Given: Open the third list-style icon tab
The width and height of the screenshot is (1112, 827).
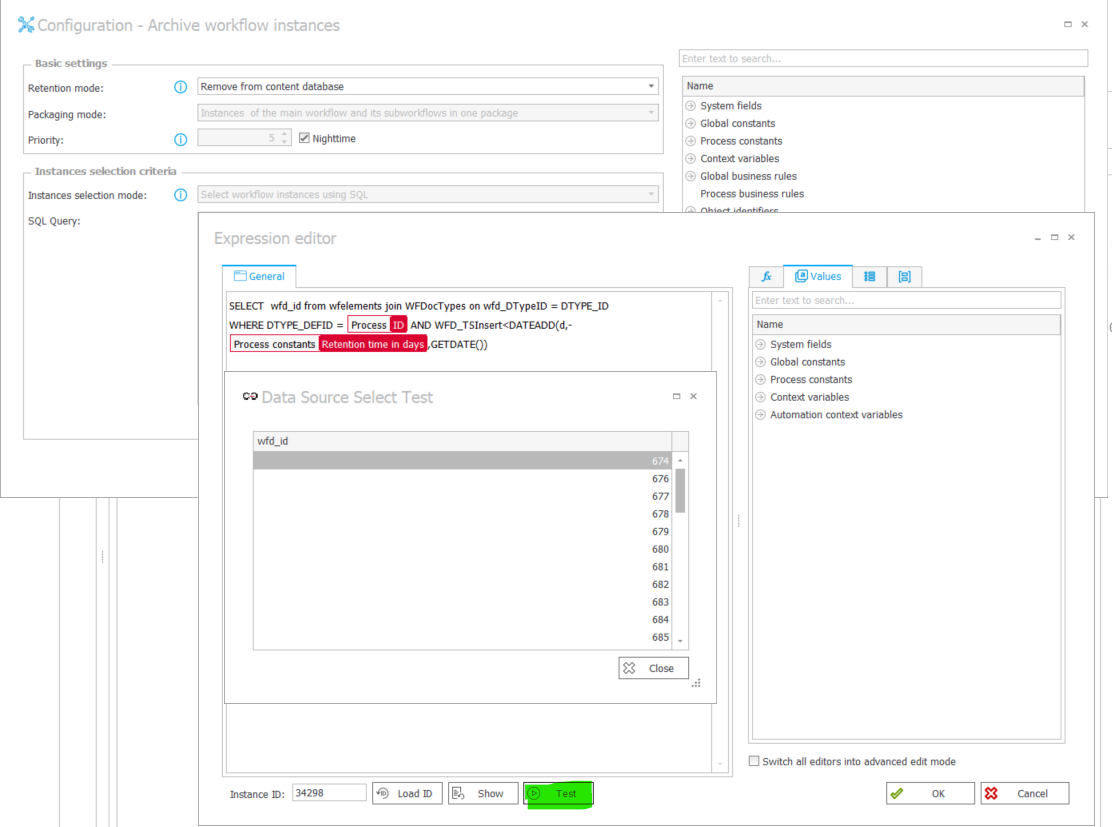Looking at the screenshot, I should point(869,277).
